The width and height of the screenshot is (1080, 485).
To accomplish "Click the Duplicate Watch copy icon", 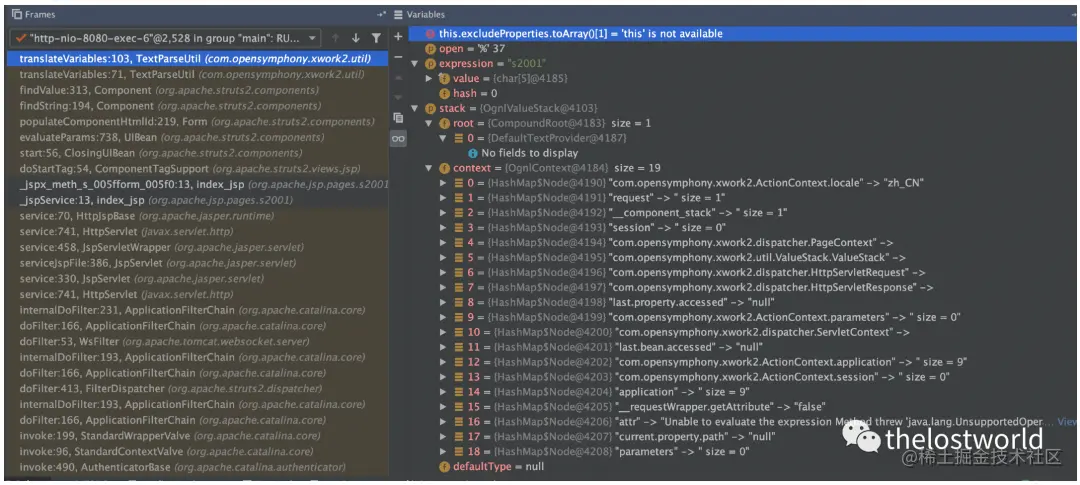I will [398, 118].
